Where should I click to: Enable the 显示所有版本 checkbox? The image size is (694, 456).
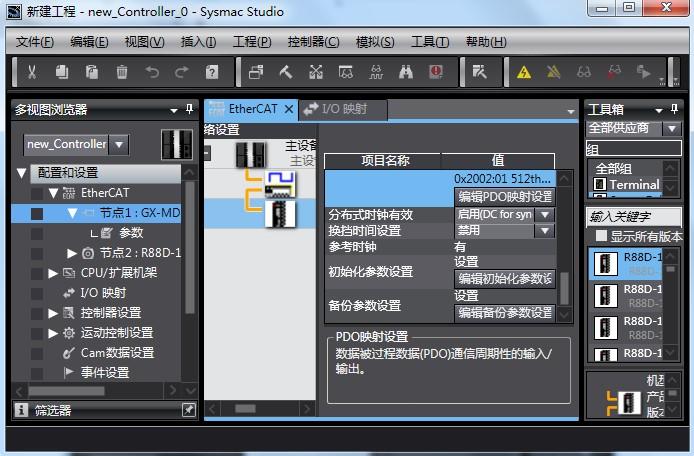point(601,236)
